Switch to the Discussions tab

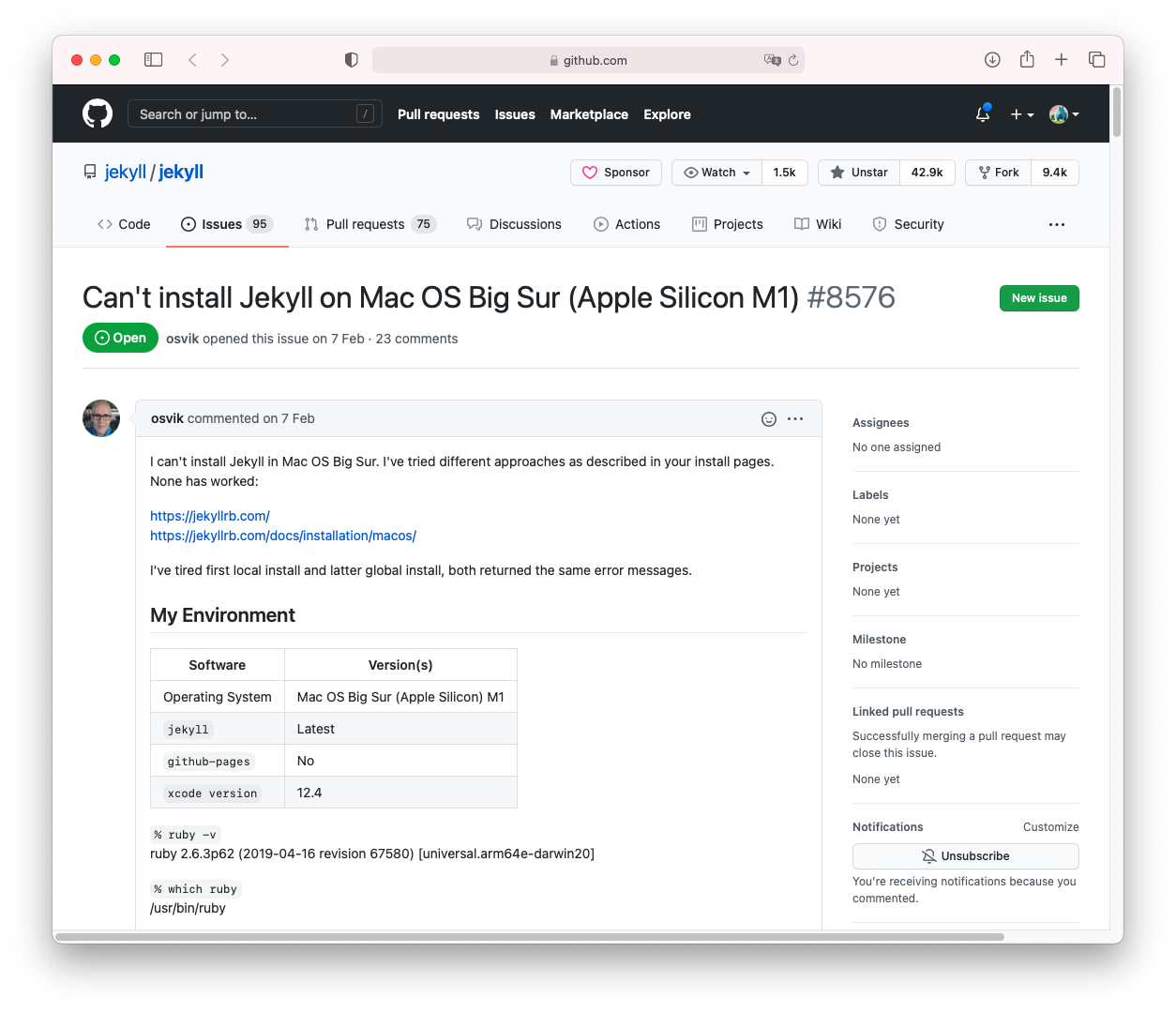[x=514, y=224]
